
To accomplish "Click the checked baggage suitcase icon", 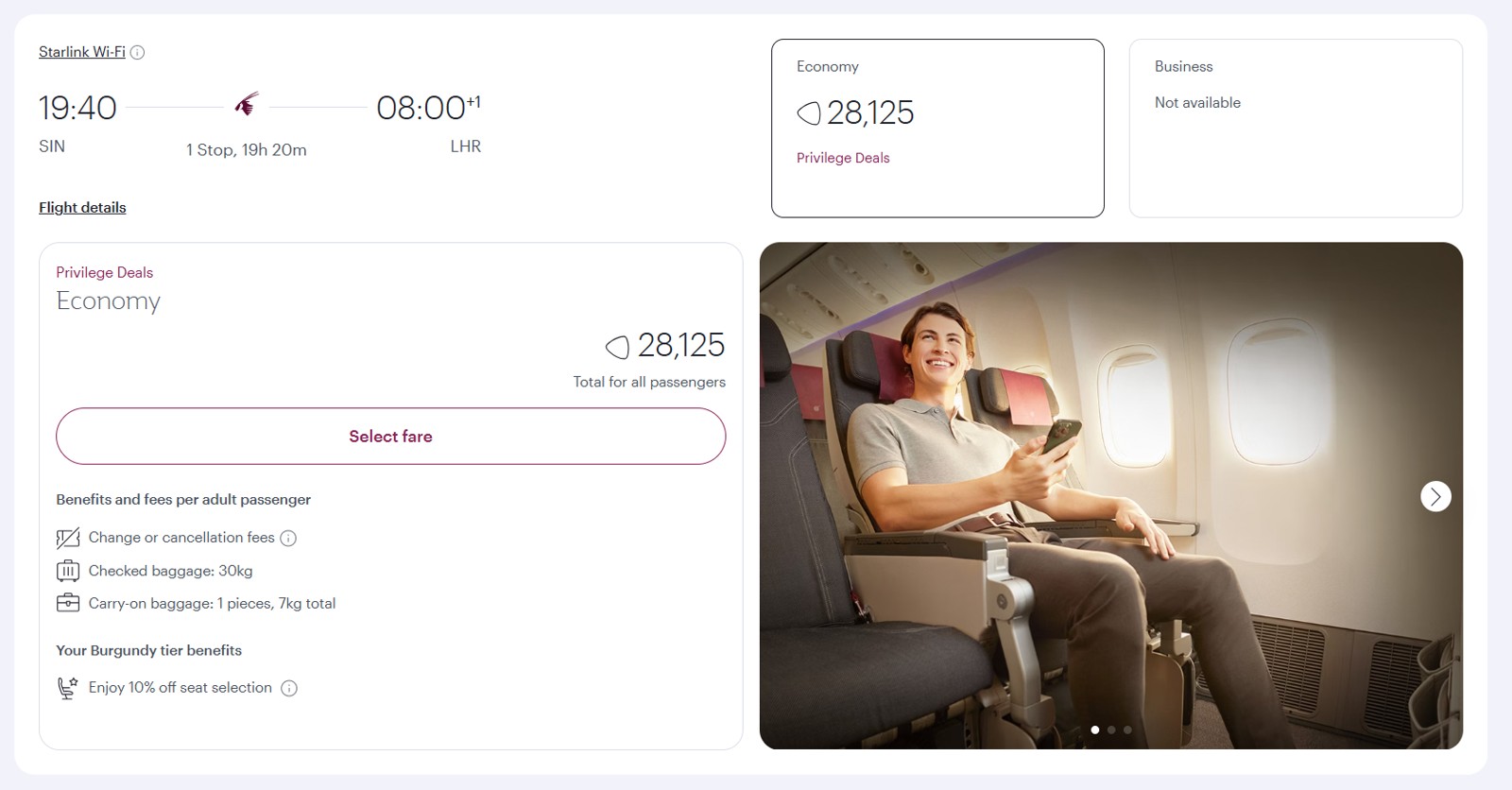I will pyautogui.click(x=68, y=571).
